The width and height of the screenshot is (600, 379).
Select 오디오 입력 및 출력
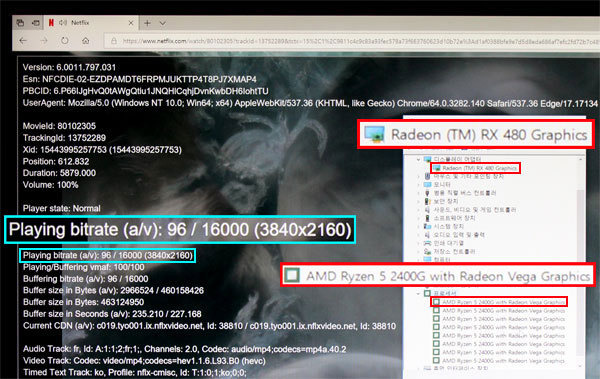[x=459, y=235]
